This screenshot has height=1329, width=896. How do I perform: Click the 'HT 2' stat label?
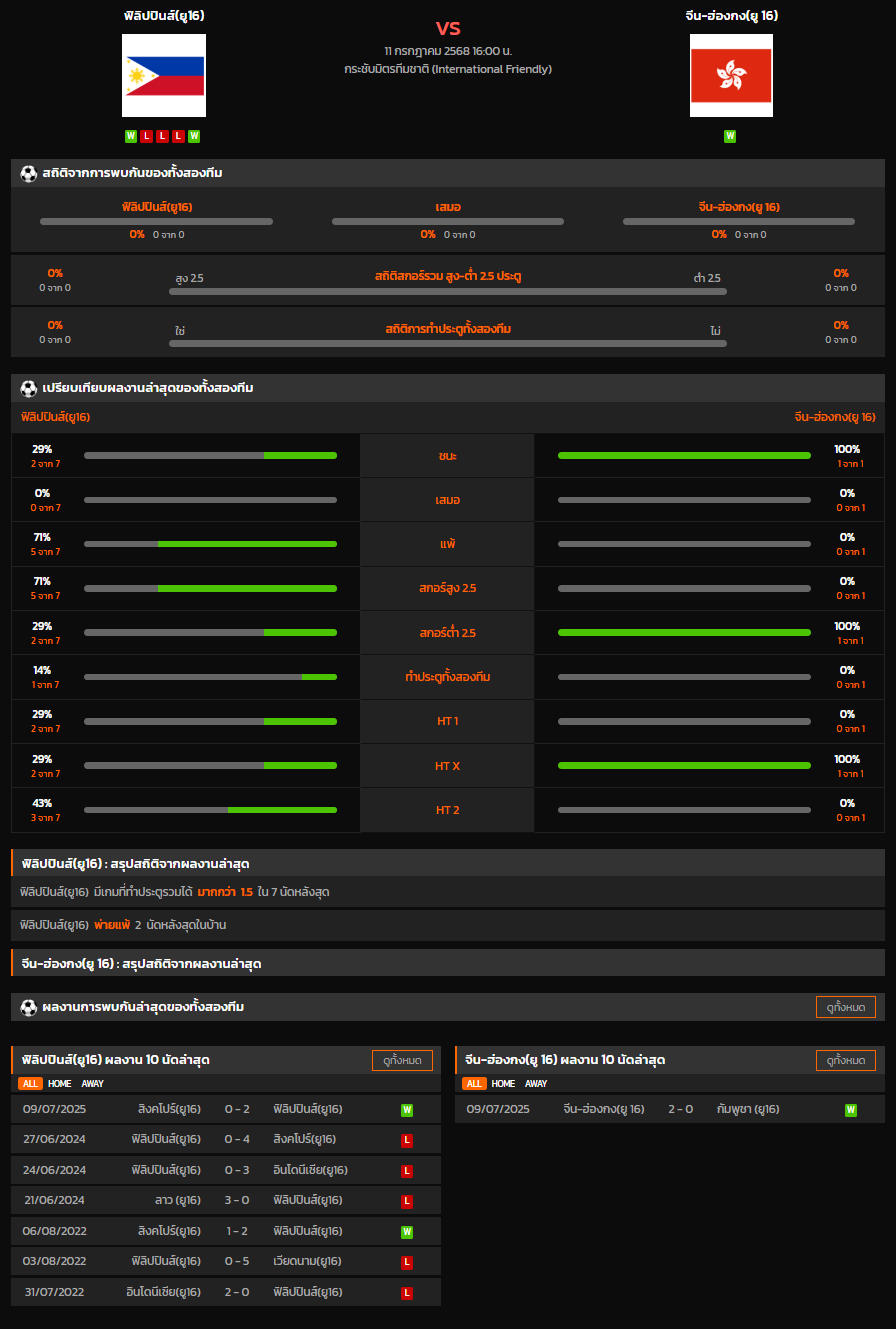pyautogui.click(x=448, y=810)
